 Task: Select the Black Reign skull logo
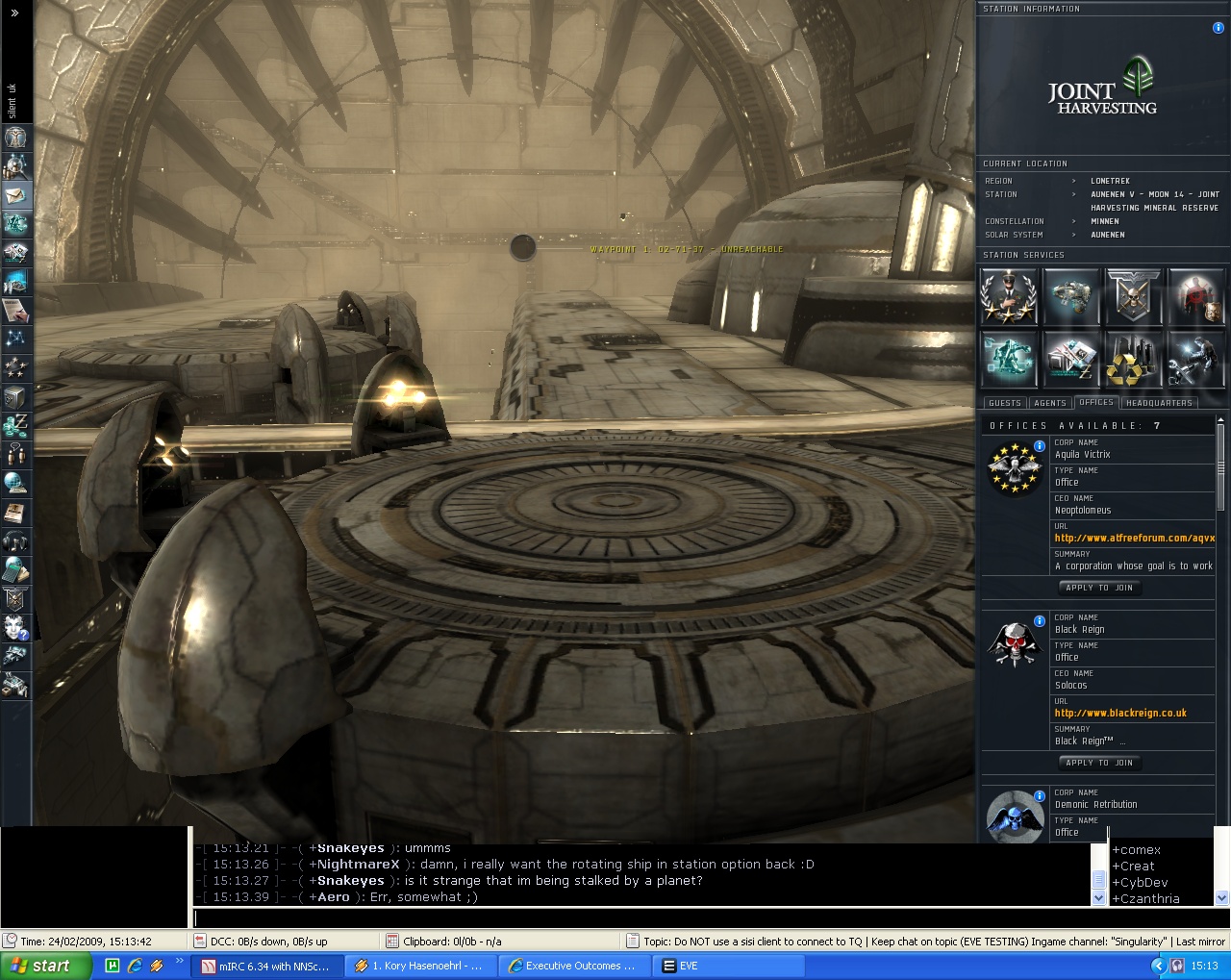pyautogui.click(x=1015, y=643)
